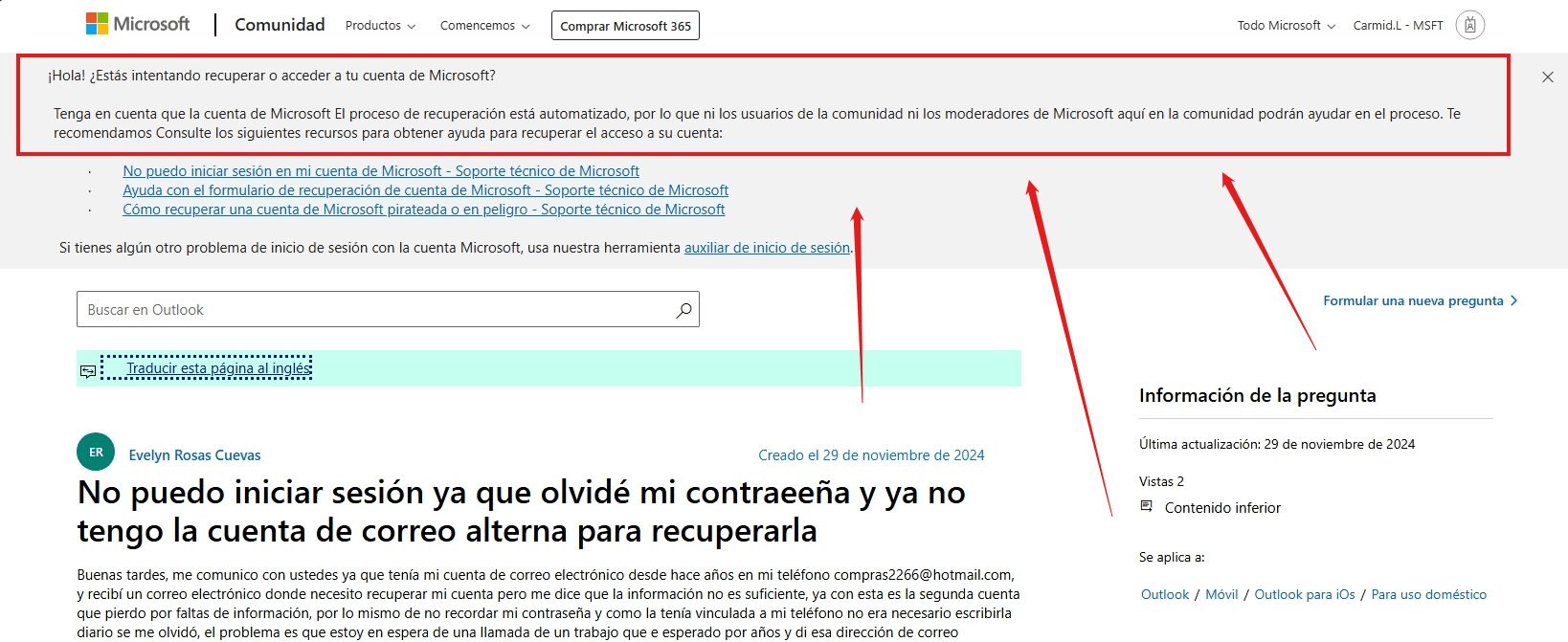Click the ER author avatar
This screenshot has width=1568, height=642.
(x=96, y=452)
